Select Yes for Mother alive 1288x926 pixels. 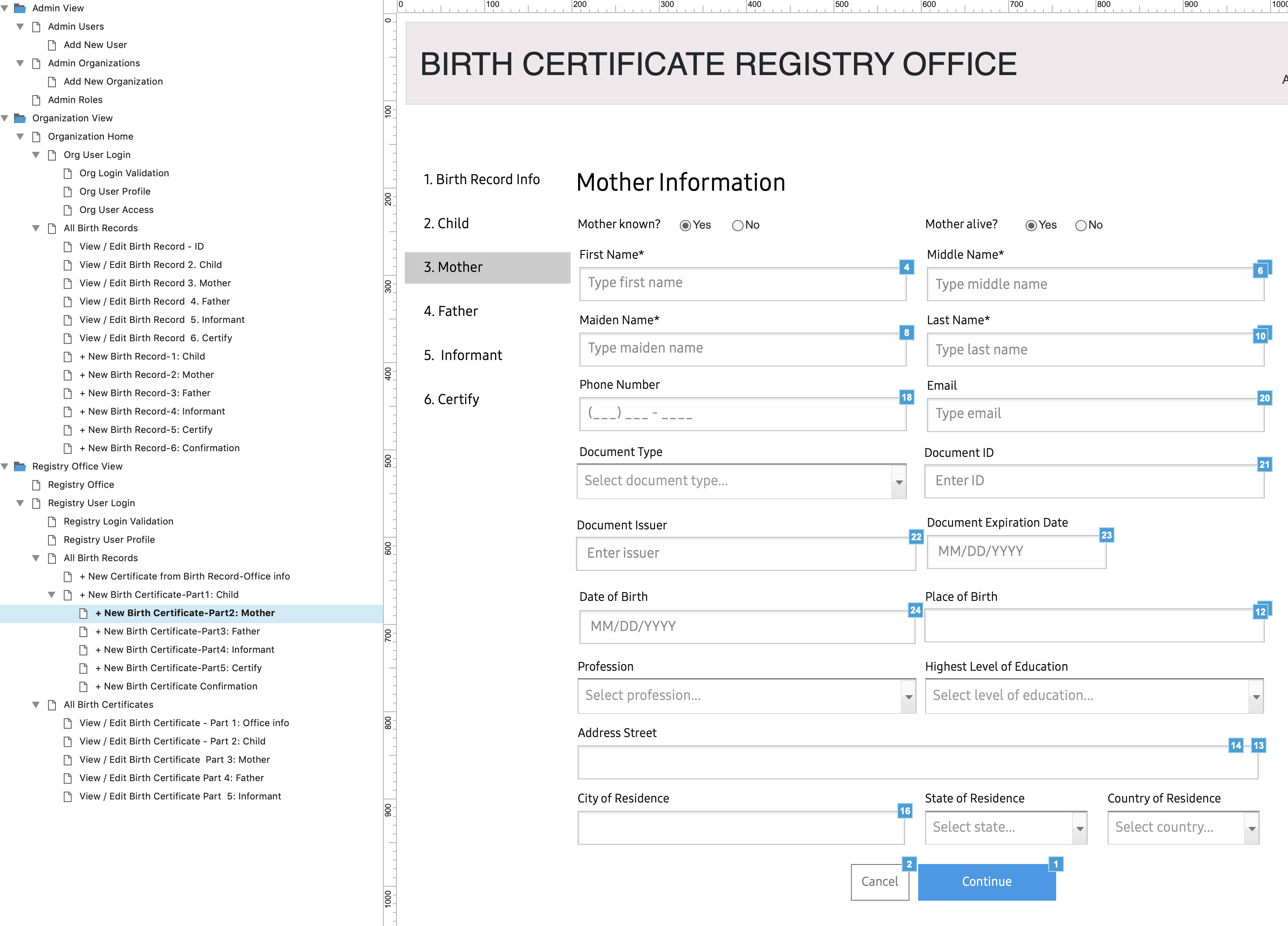(1031, 226)
